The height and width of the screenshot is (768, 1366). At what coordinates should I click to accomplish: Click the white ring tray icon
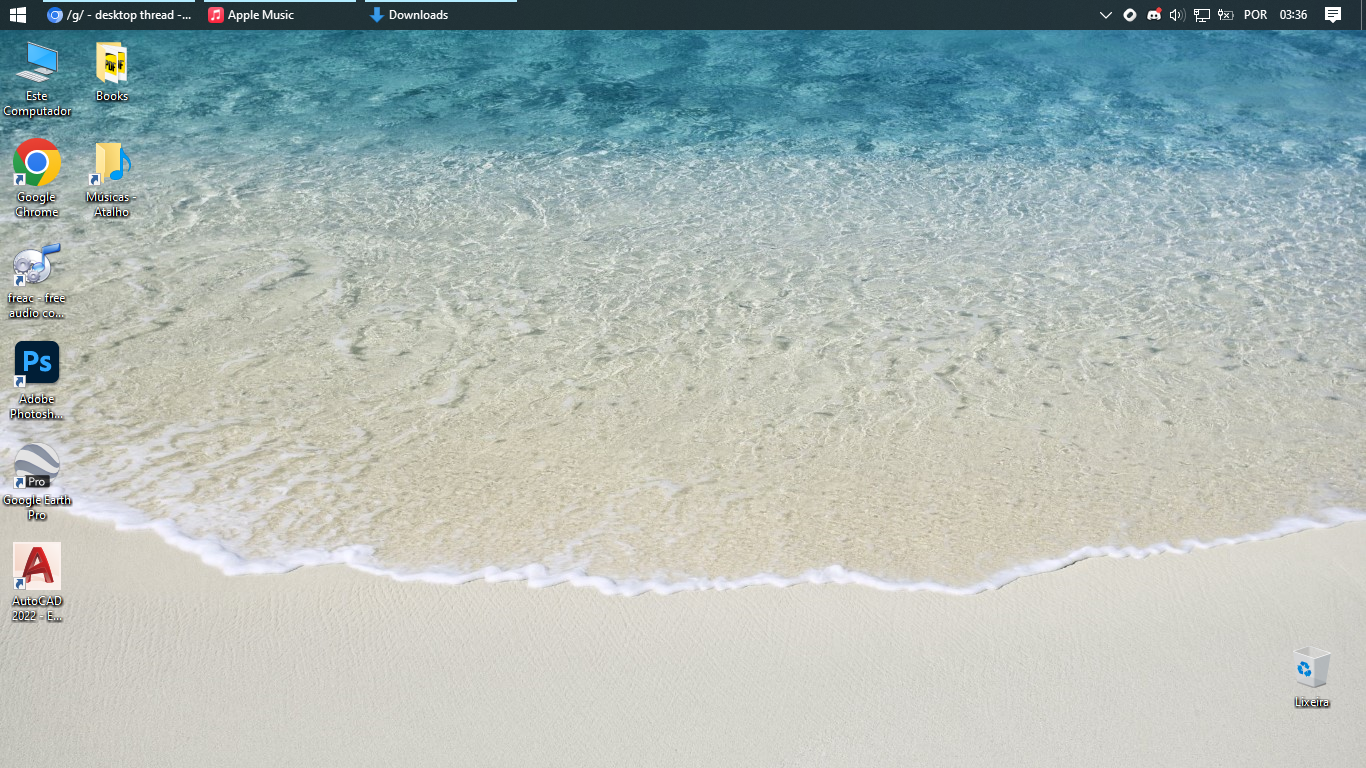coord(1130,15)
